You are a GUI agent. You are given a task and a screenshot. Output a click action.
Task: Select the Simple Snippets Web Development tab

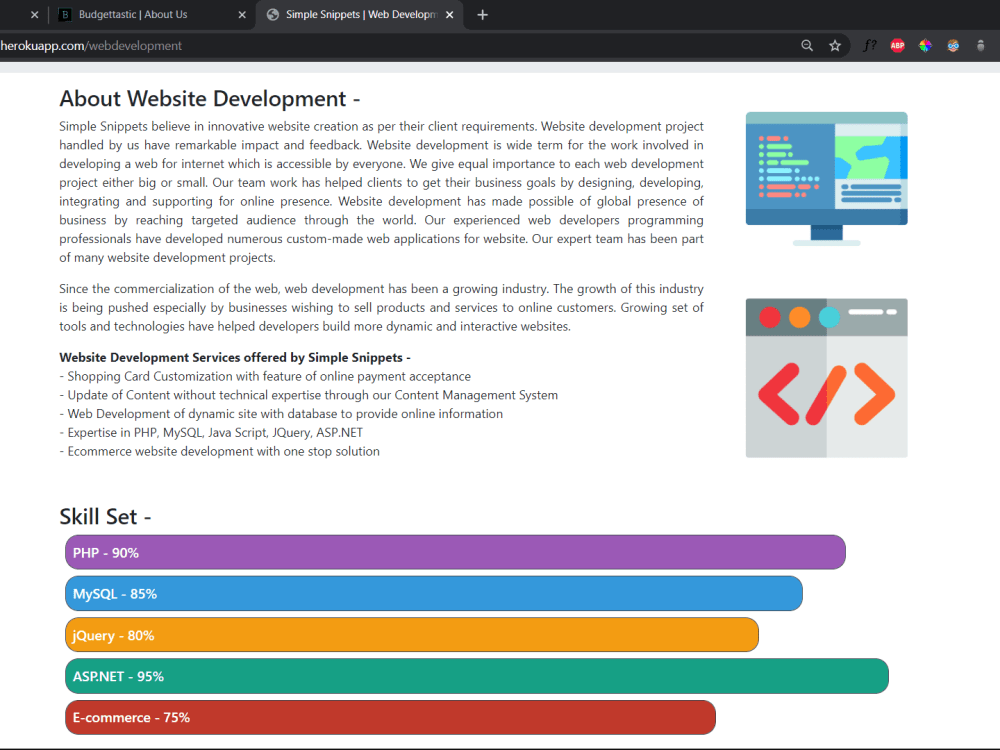pos(359,15)
